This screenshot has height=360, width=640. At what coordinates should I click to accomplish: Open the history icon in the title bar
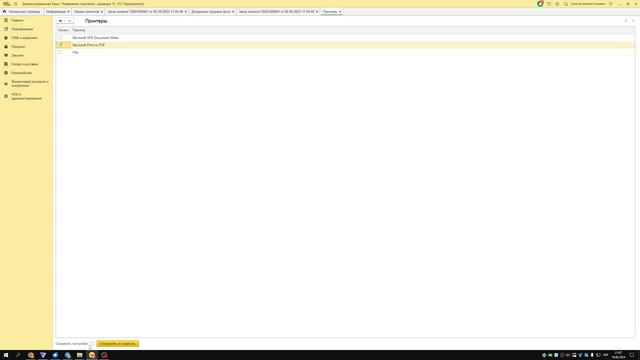coord(549,4)
